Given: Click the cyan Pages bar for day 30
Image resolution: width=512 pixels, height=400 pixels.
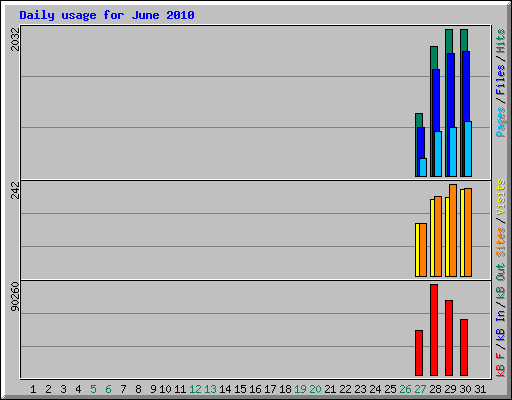Looking at the screenshot, I should point(468,149).
